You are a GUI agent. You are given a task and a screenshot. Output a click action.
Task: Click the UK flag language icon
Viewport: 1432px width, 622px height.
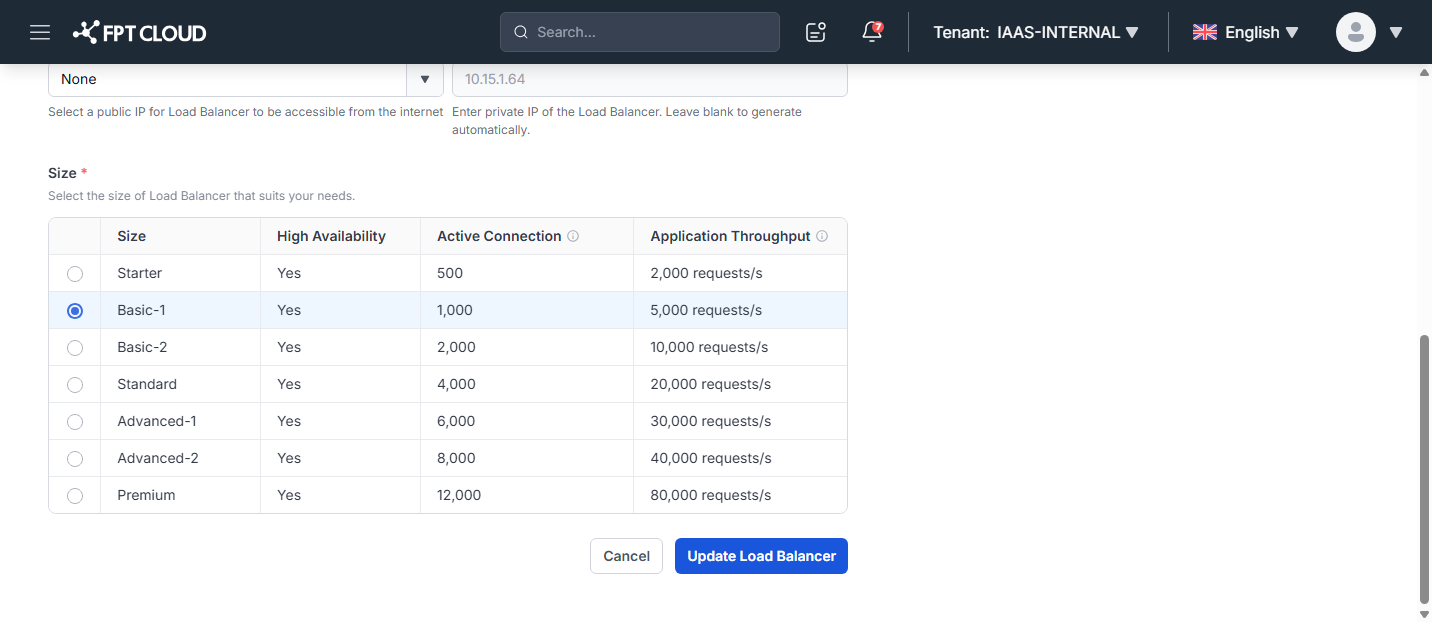point(1205,32)
